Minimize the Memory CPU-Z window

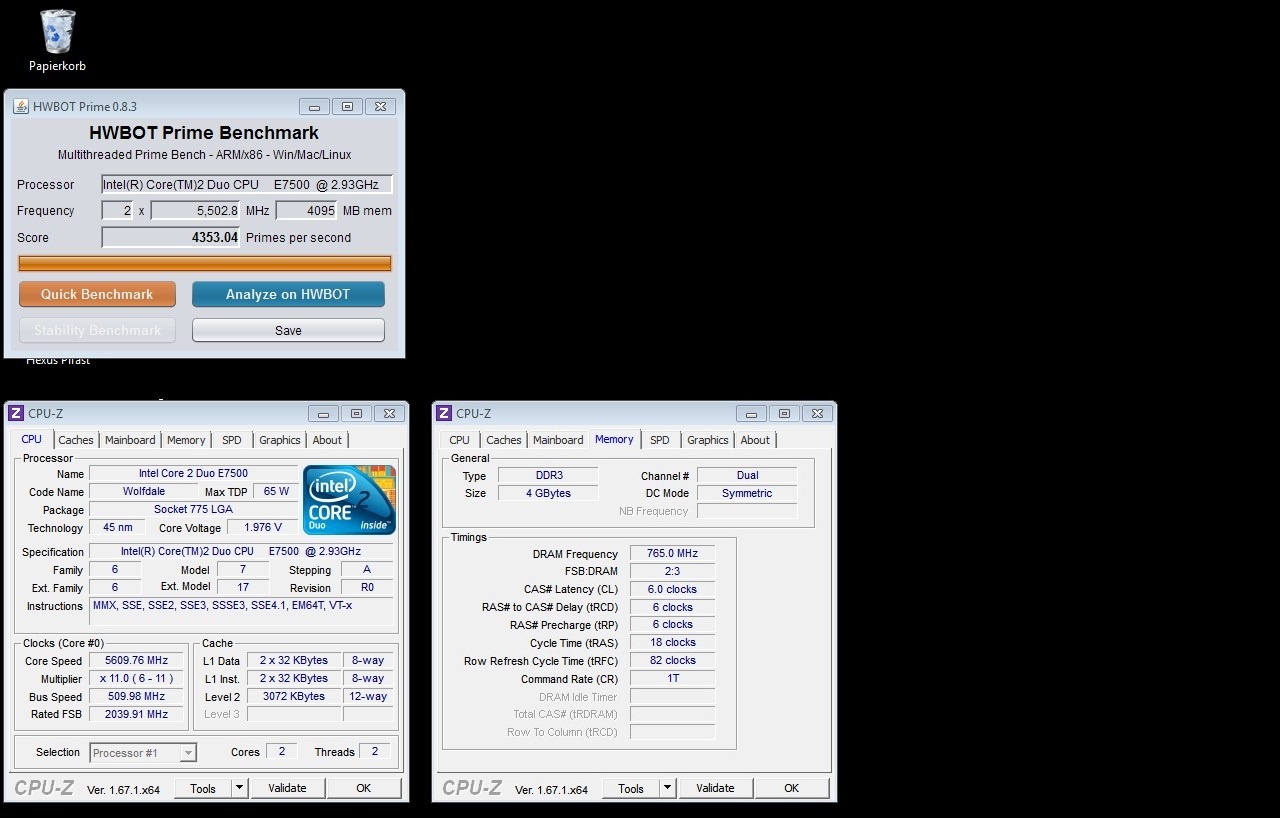point(751,413)
